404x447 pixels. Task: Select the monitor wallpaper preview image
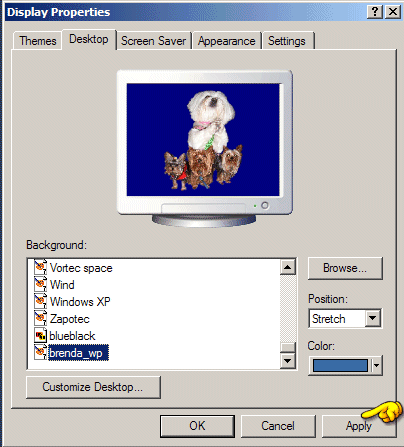[203, 140]
